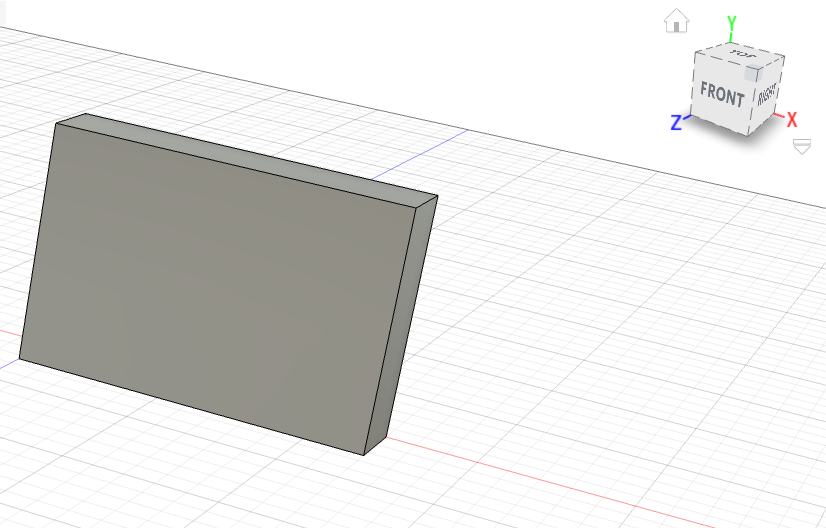Screen dimensions: 826x528
Task: Click the red X axis label
Action: pyautogui.click(x=791, y=120)
